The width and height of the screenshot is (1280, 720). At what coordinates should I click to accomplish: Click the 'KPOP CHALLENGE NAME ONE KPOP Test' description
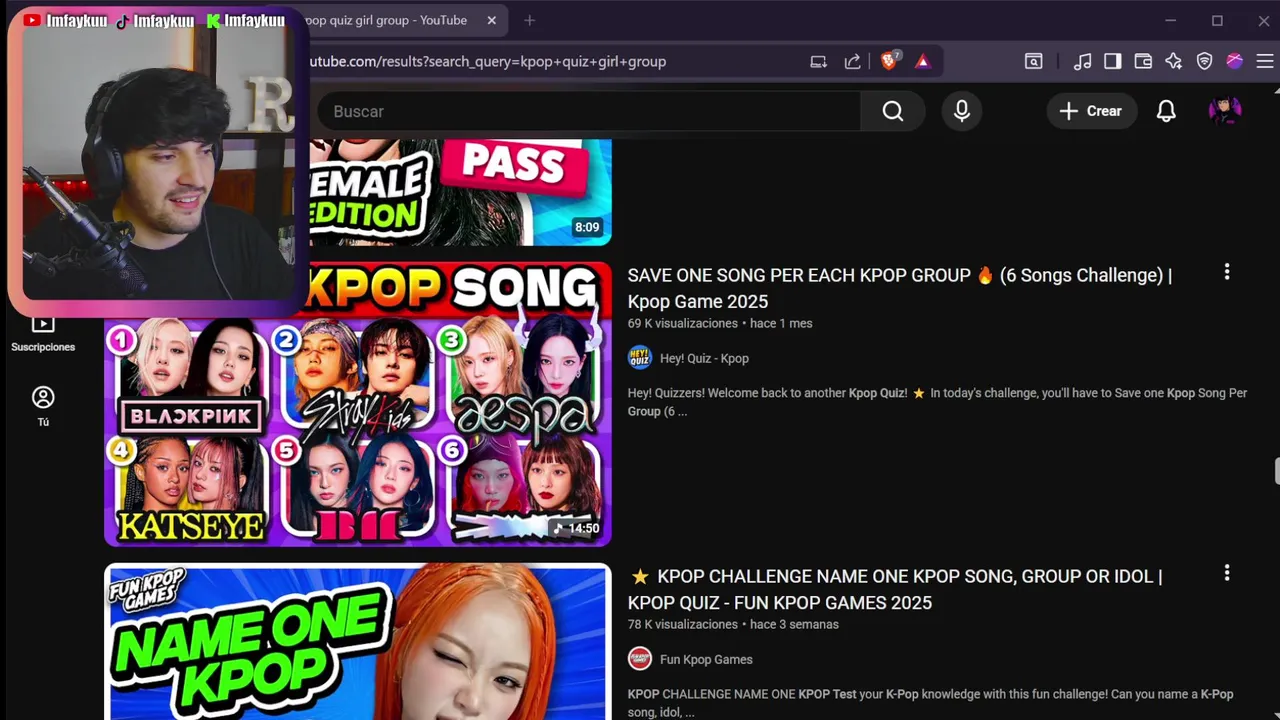pos(930,703)
